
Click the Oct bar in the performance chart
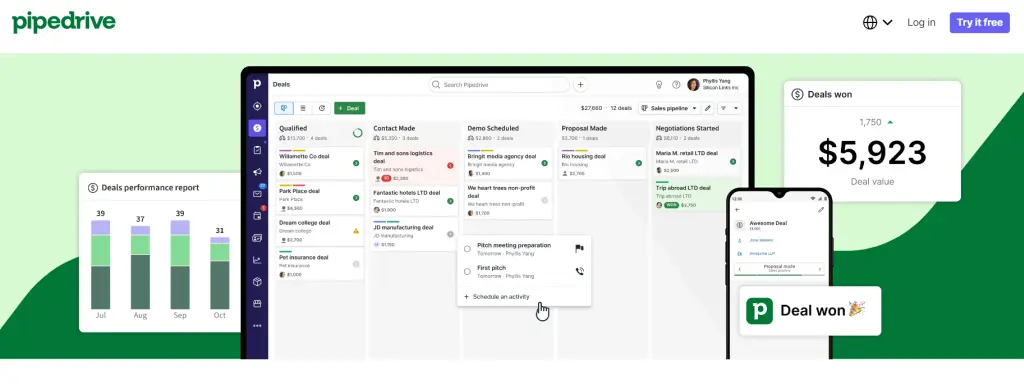219,273
